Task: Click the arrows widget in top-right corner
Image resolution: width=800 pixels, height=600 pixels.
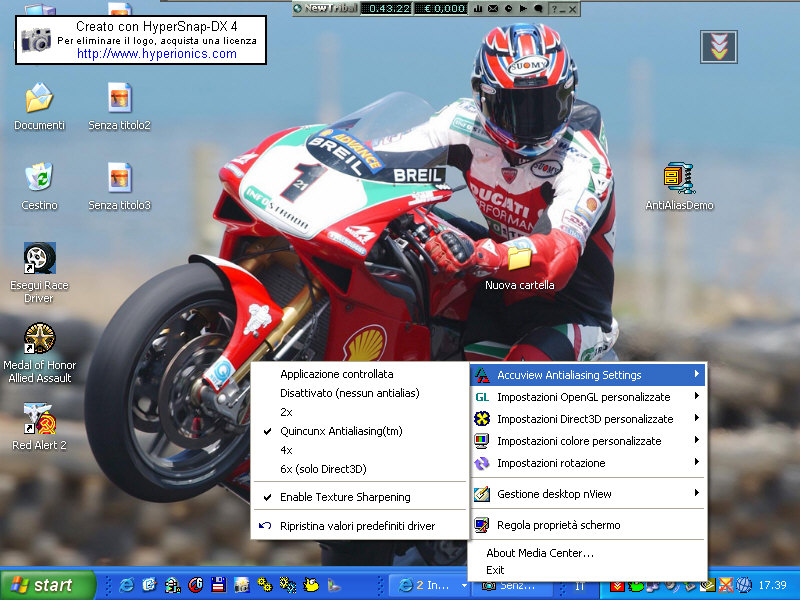Action: point(718,46)
